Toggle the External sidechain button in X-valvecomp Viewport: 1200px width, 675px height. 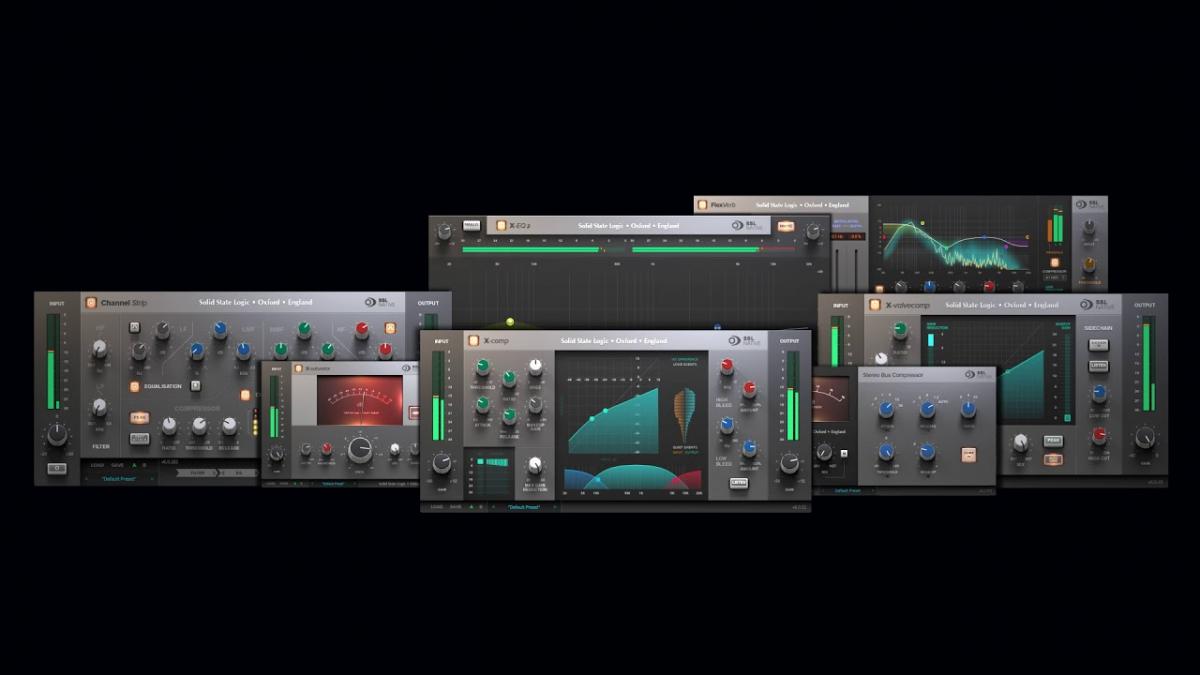[1098, 345]
